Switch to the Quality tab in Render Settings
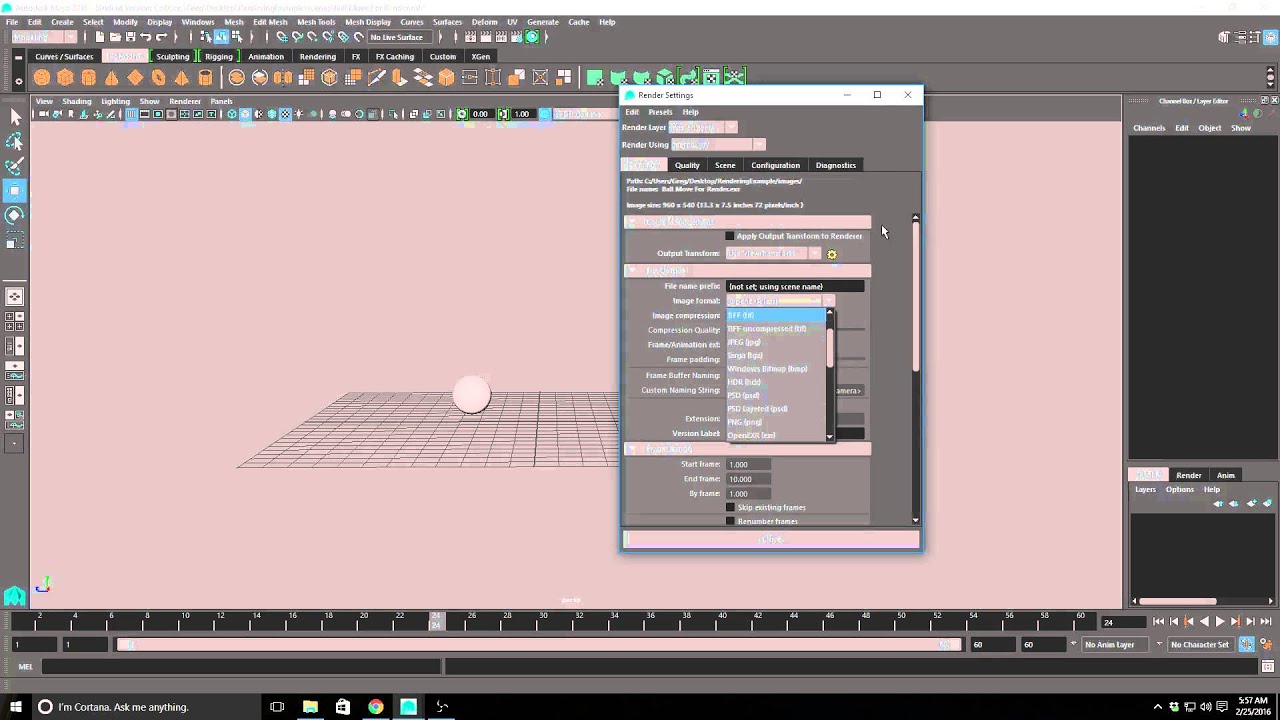The width and height of the screenshot is (1280, 720). (x=687, y=165)
